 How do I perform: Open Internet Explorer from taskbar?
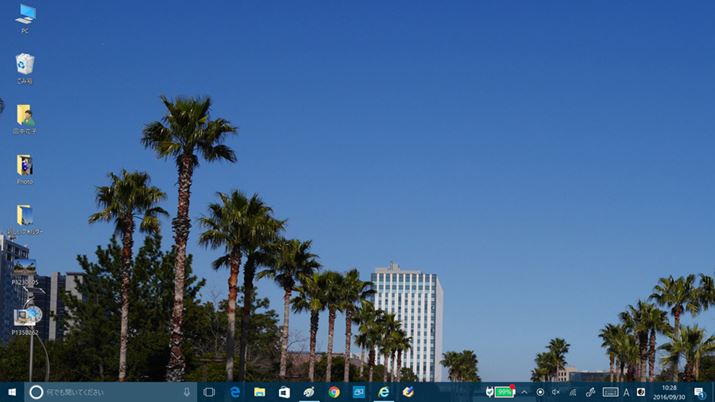(x=383, y=392)
